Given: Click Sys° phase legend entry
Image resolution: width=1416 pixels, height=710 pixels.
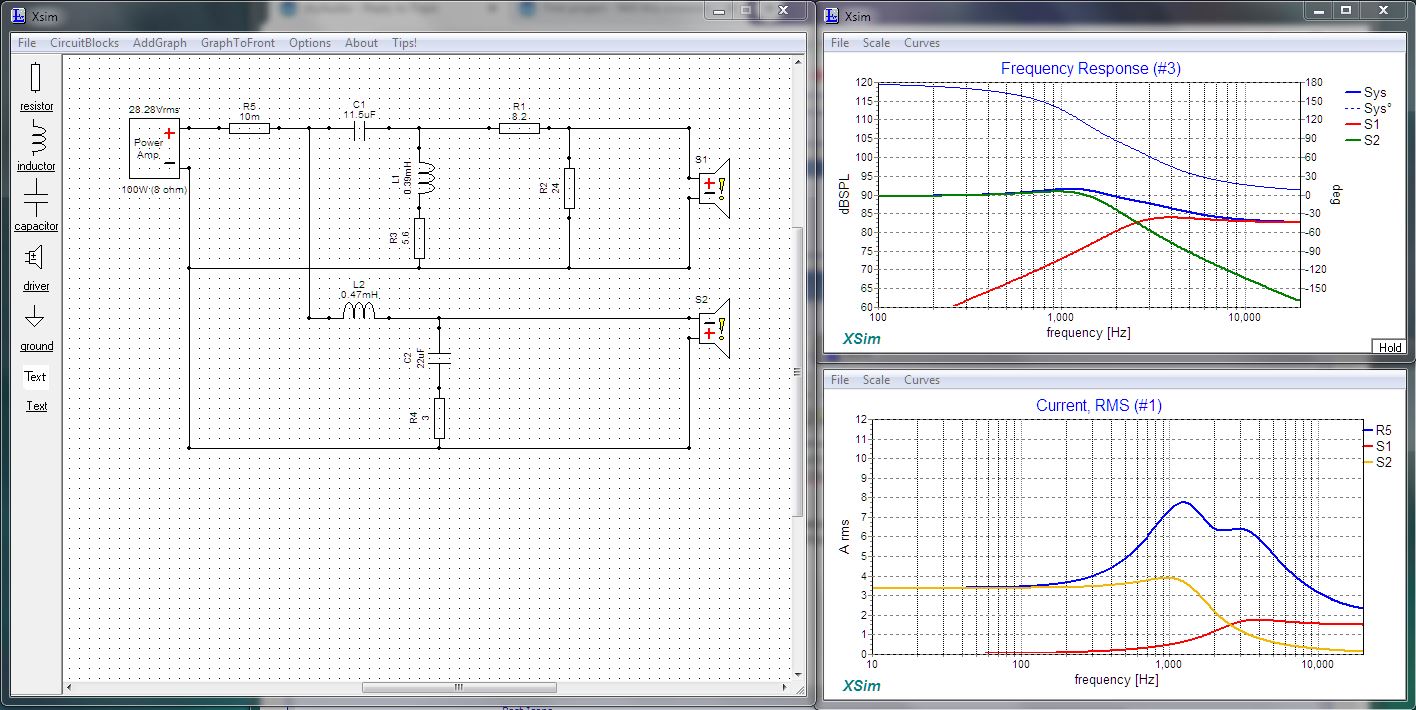Looking at the screenshot, I should coord(1368,108).
